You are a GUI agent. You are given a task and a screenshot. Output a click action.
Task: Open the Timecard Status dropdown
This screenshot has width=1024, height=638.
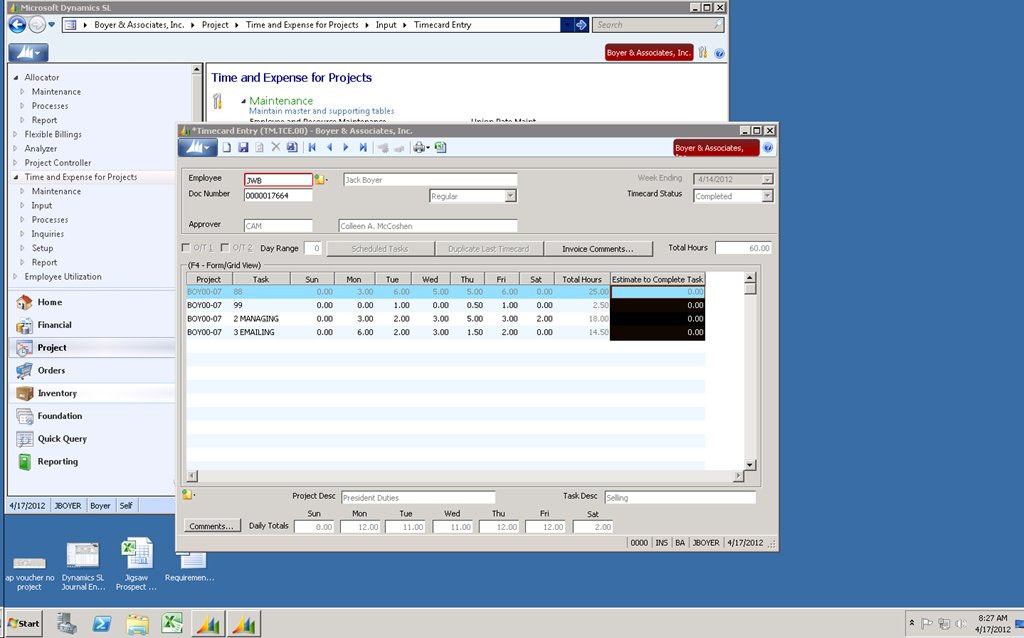tap(767, 196)
